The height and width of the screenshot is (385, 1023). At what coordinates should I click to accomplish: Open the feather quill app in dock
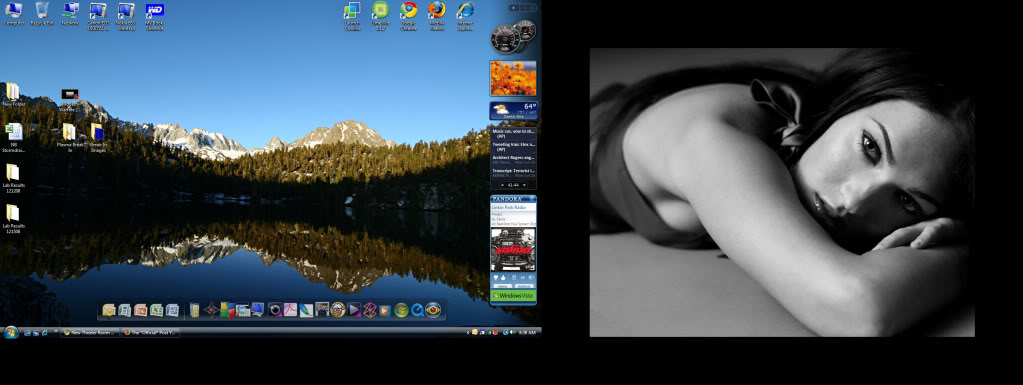307,310
